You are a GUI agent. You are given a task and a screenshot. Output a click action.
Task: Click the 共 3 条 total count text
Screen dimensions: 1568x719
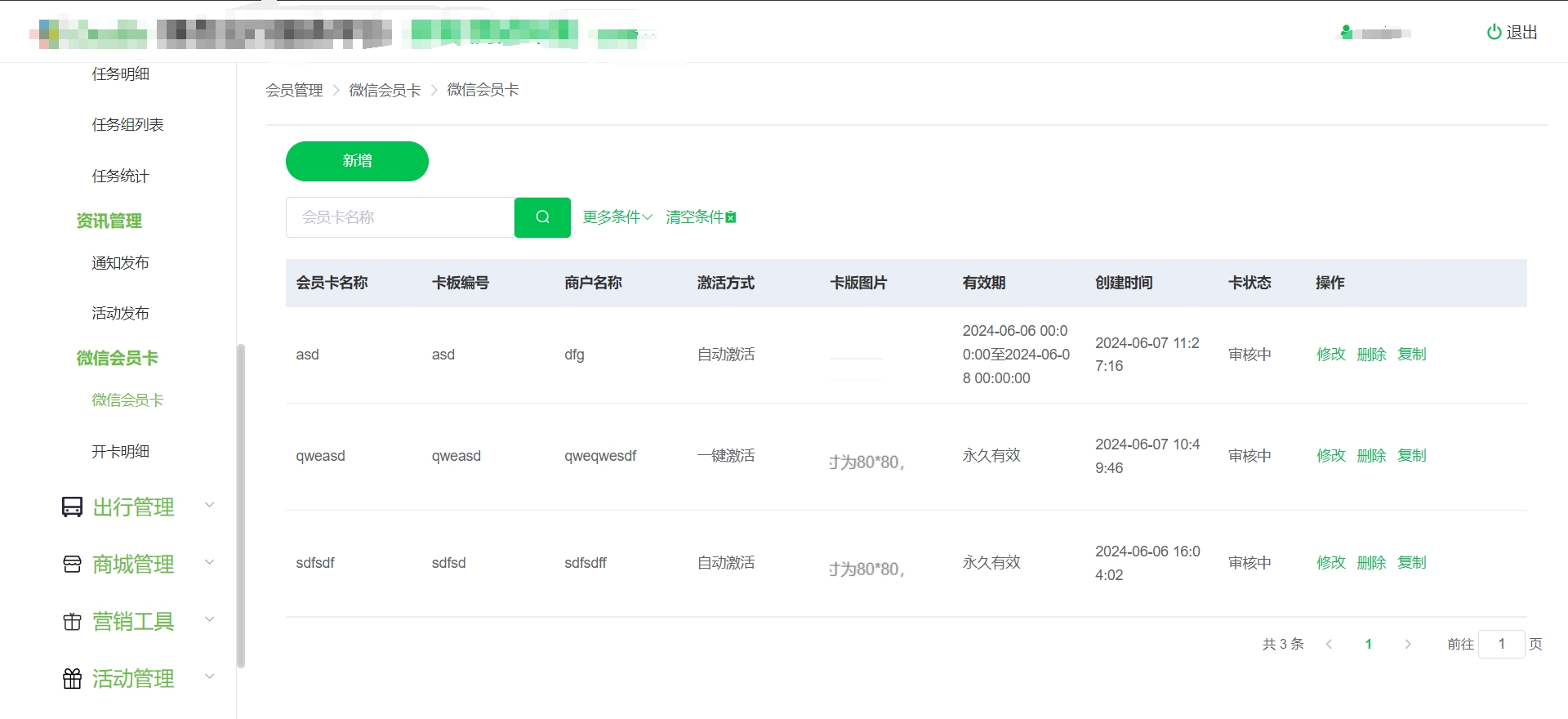tap(1283, 644)
